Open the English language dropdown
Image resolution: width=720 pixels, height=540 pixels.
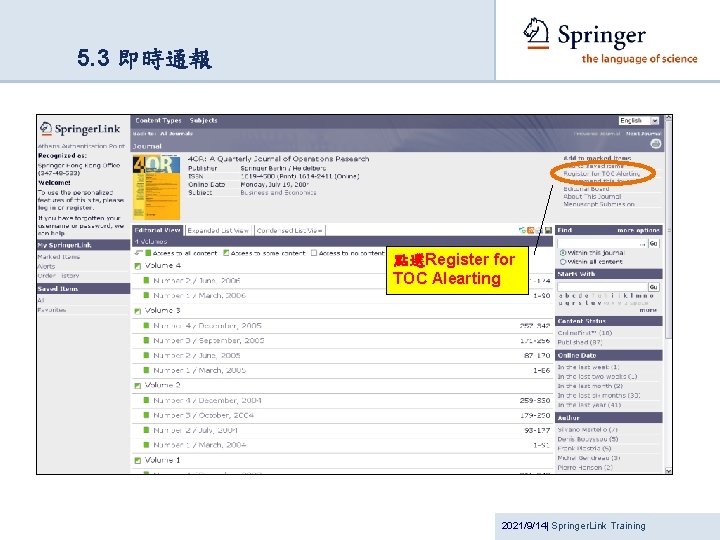[639, 121]
